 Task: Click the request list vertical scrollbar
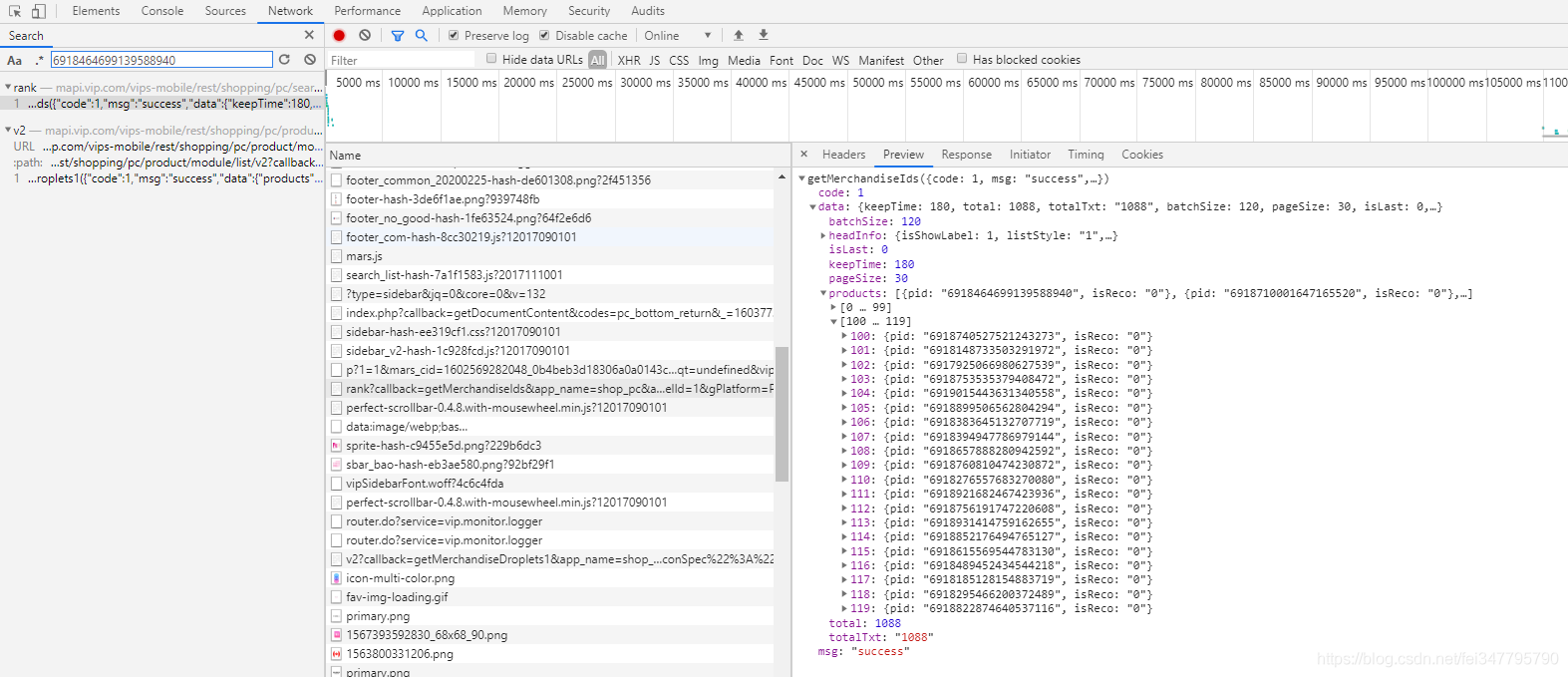click(x=782, y=414)
